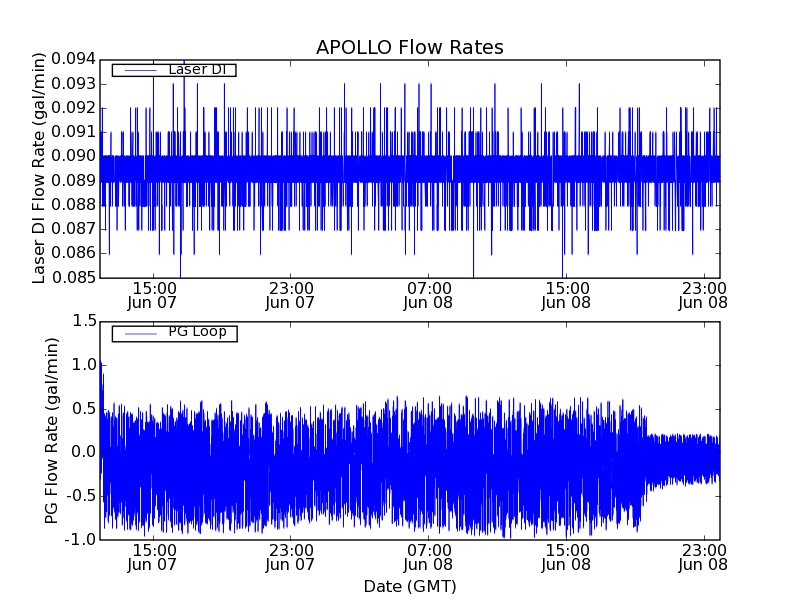Click bottom plot's 15:00 Jun 08 tick label

tap(566, 557)
